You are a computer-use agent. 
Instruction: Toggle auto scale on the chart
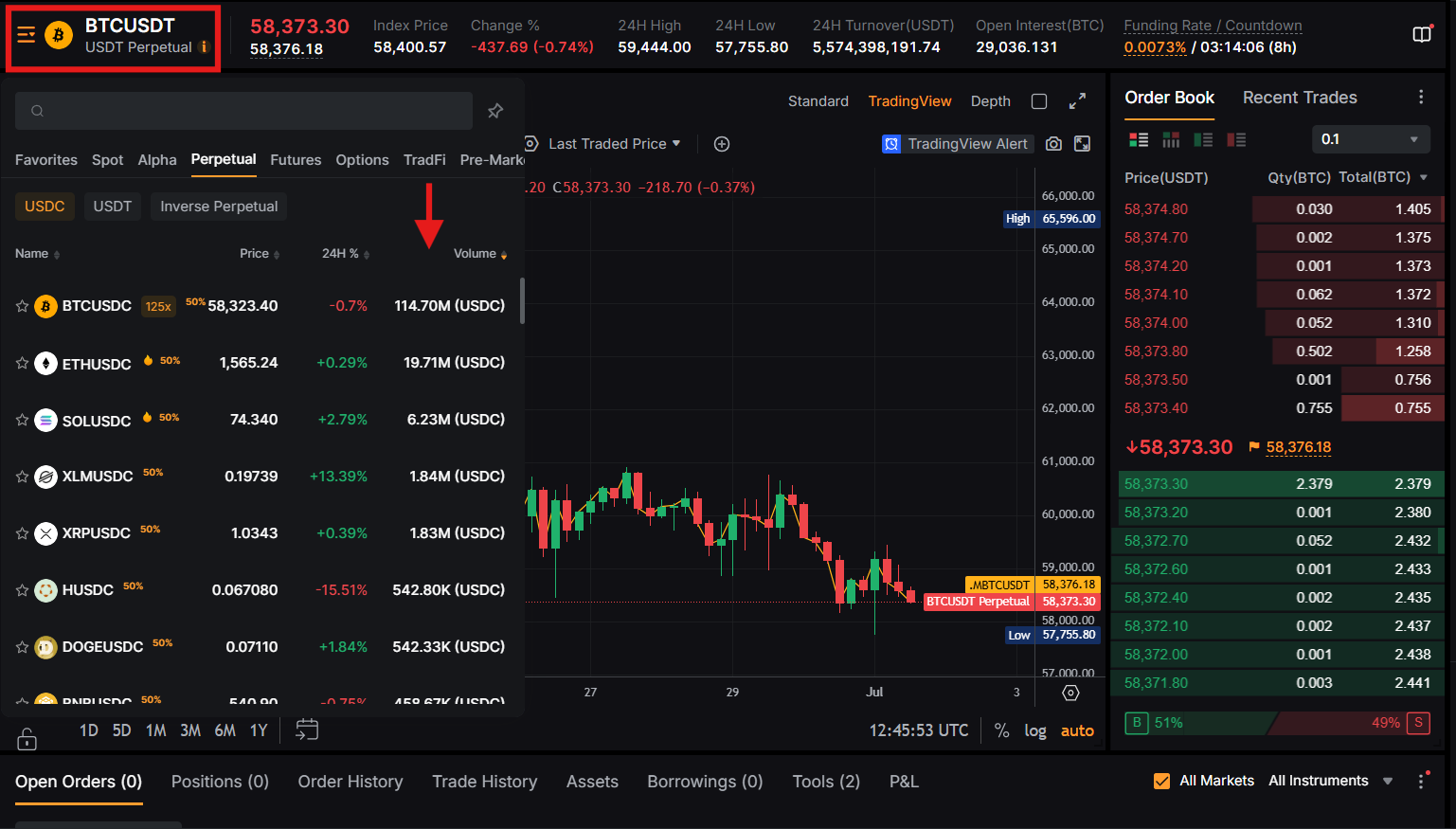(x=1077, y=730)
